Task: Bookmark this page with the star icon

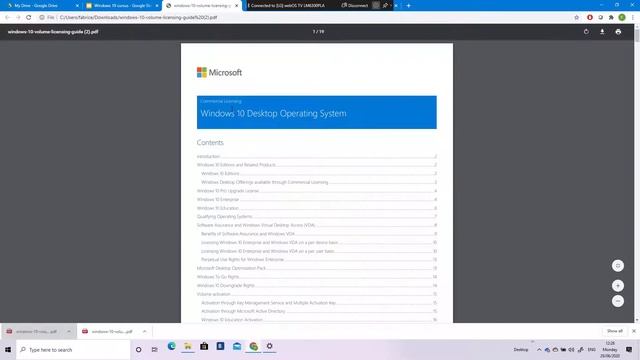Action: point(576,18)
